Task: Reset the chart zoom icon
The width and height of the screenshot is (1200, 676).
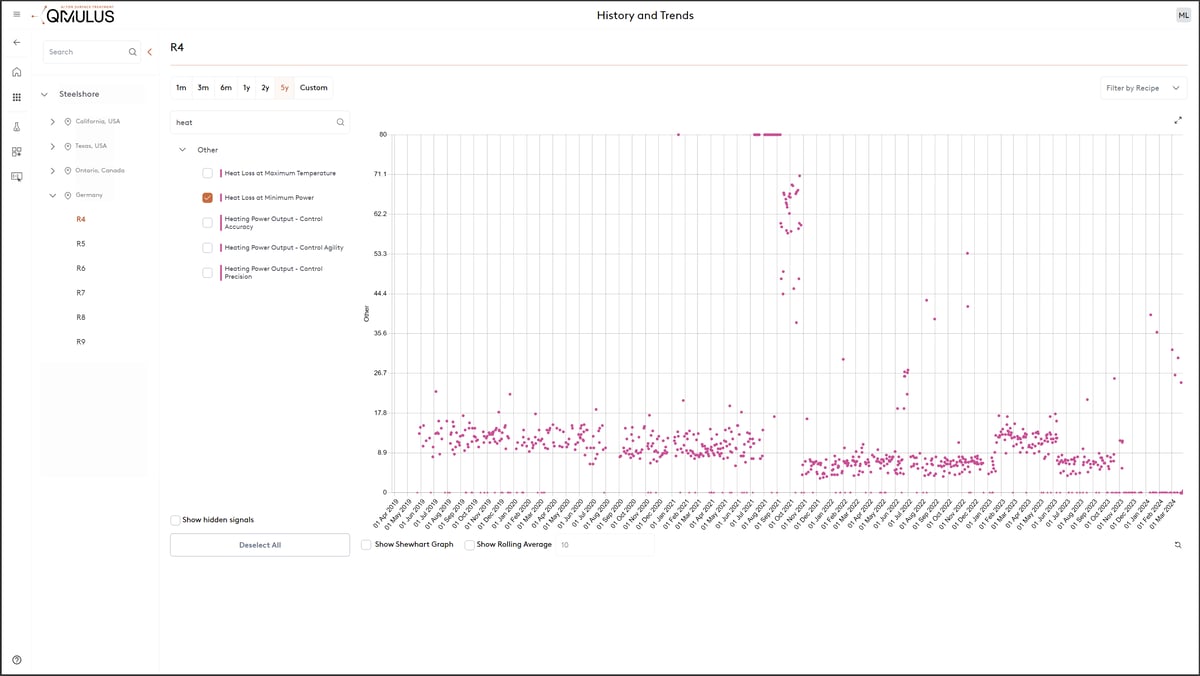Action: tap(1178, 544)
